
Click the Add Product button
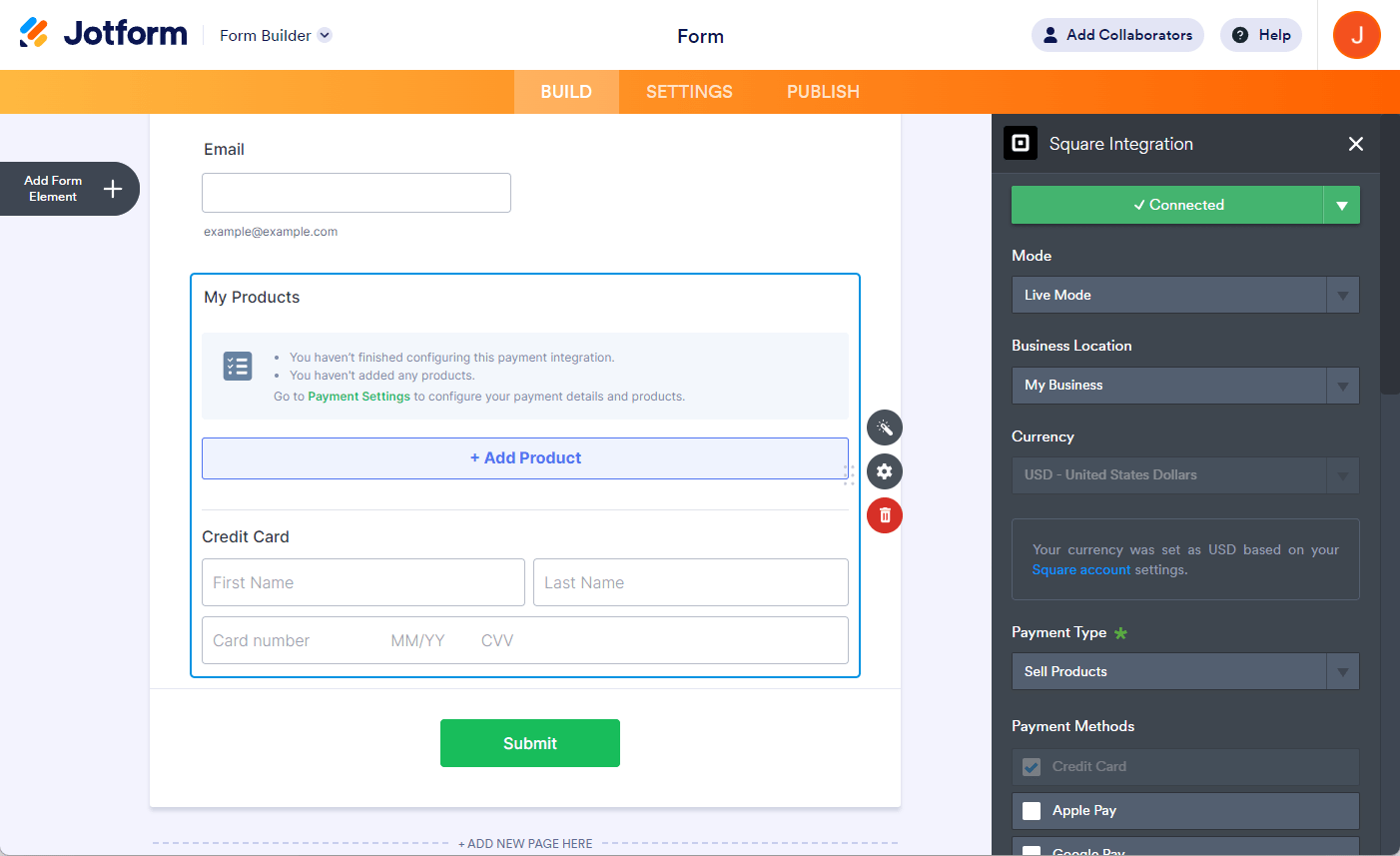pyautogui.click(x=525, y=458)
